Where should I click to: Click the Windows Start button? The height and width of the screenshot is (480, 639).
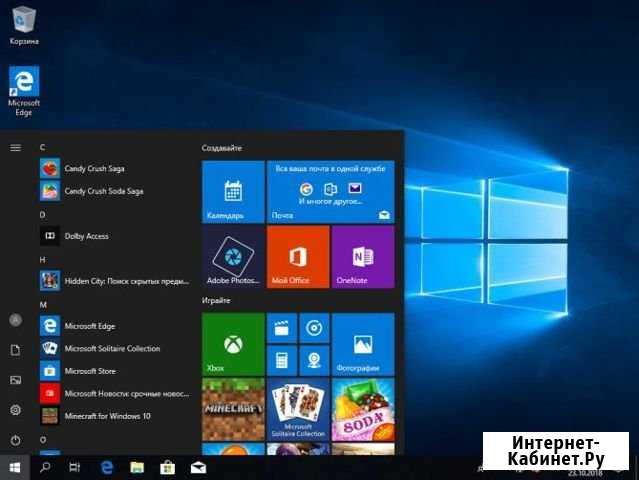coord(15,467)
